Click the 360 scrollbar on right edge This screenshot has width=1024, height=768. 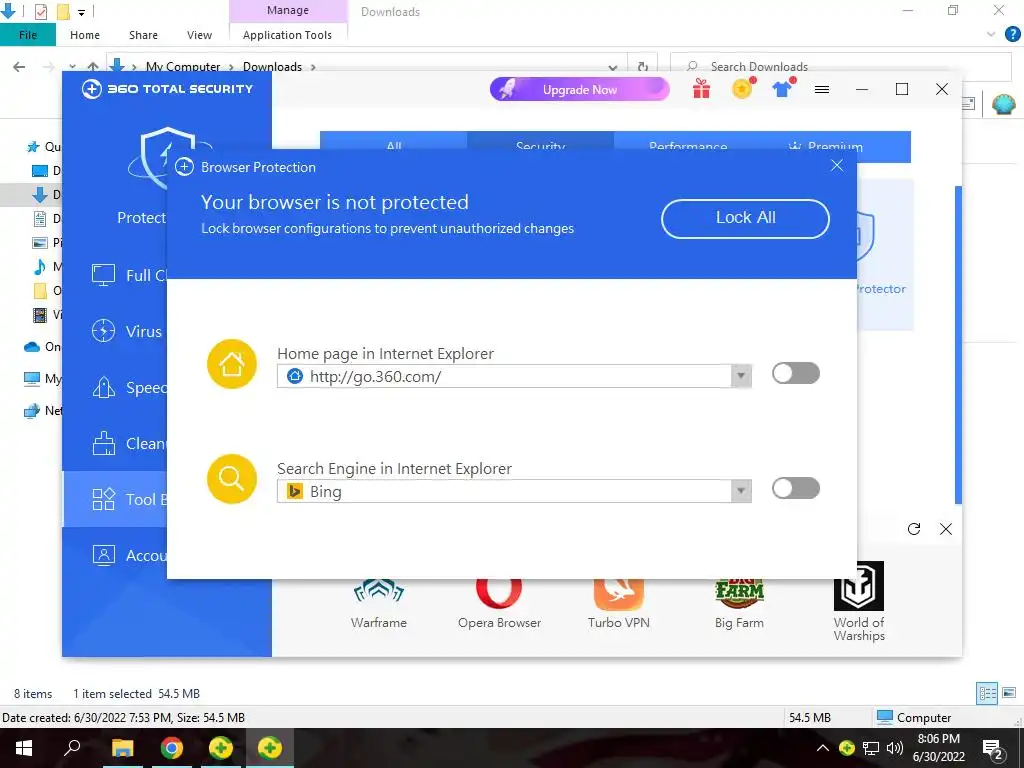click(958, 345)
